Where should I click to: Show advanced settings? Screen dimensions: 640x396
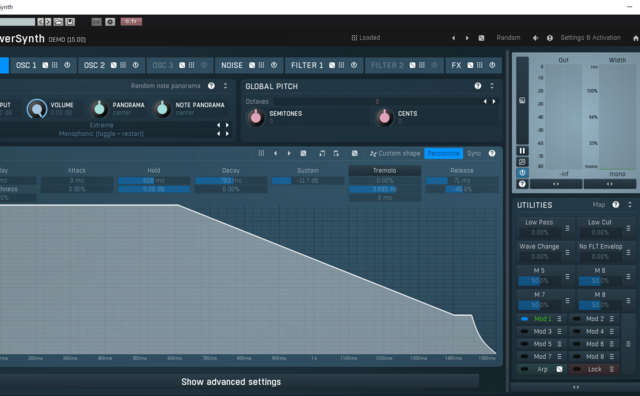pos(231,382)
